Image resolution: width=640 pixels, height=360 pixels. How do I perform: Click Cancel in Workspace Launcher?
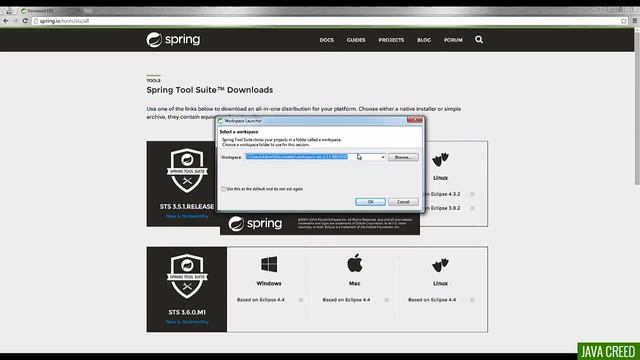403,202
